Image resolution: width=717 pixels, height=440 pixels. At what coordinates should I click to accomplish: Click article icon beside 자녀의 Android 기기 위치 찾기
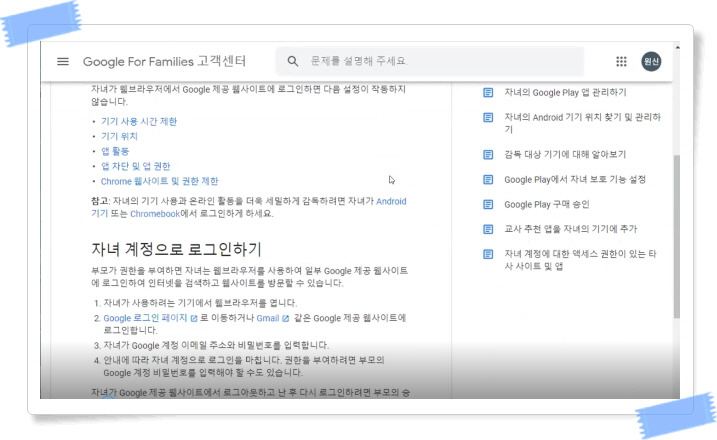pos(488,118)
